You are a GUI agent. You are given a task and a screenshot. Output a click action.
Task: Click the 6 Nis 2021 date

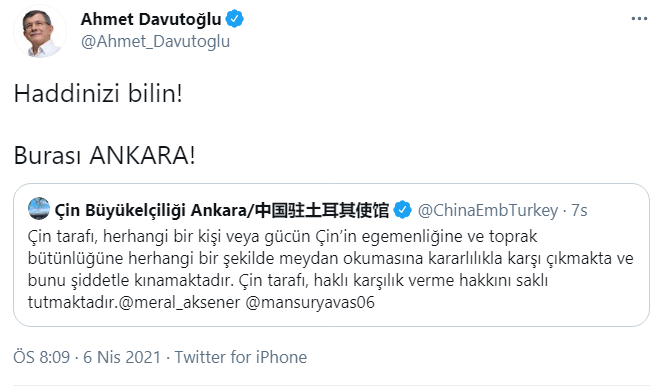(x=122, y=357)
